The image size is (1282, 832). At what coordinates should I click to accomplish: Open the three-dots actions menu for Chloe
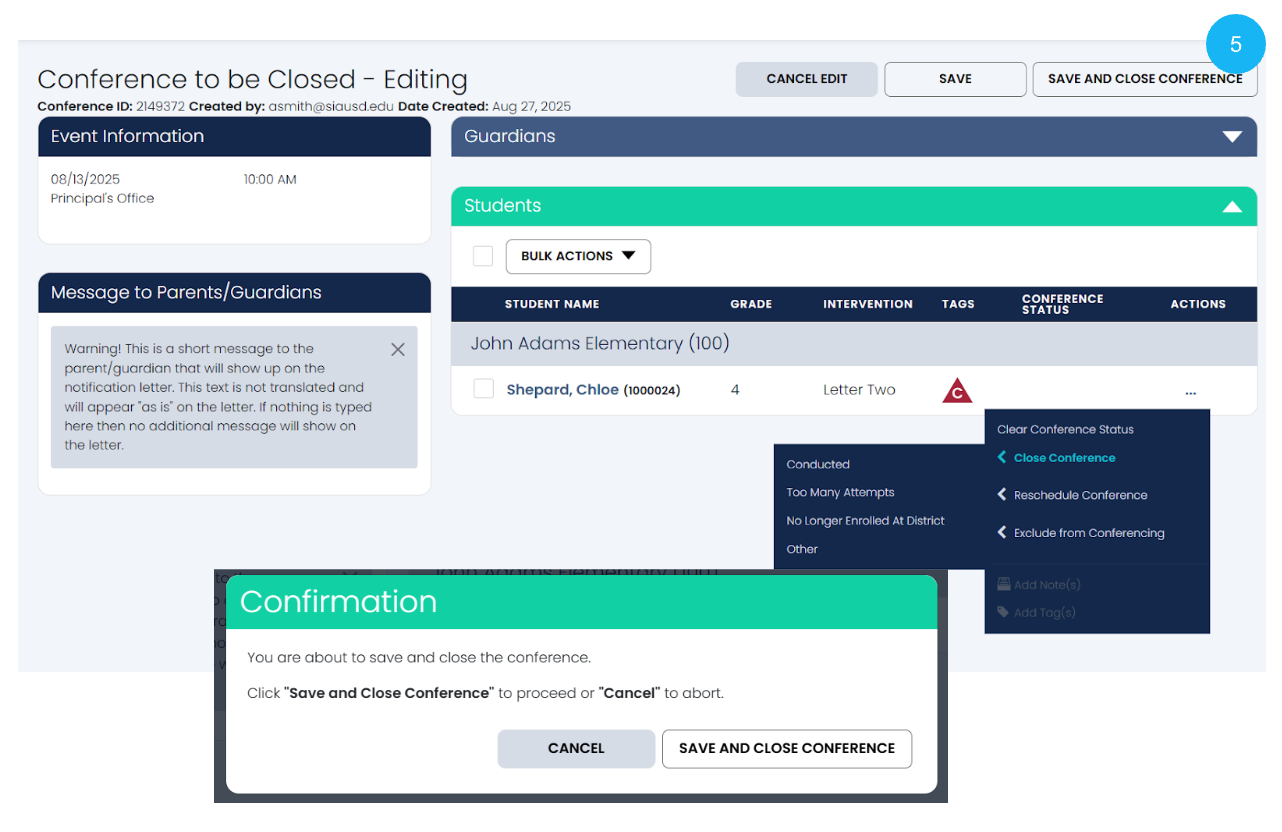point(1190,392)
